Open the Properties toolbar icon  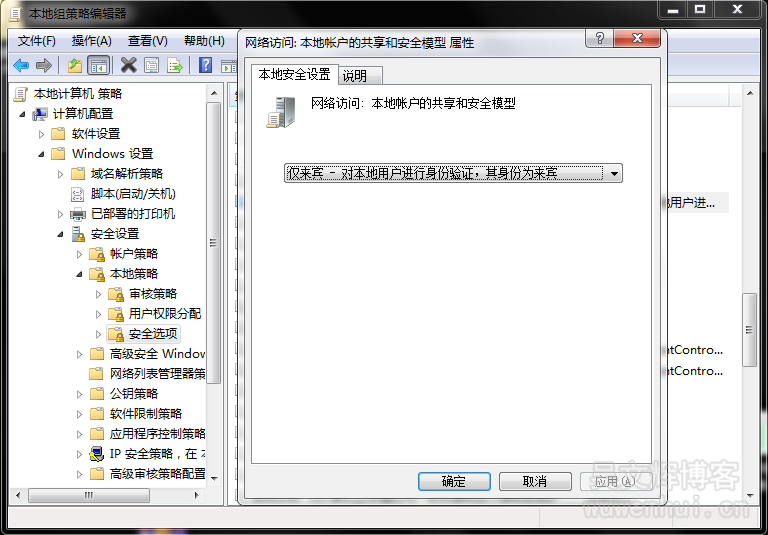click(x=151, y=65)
